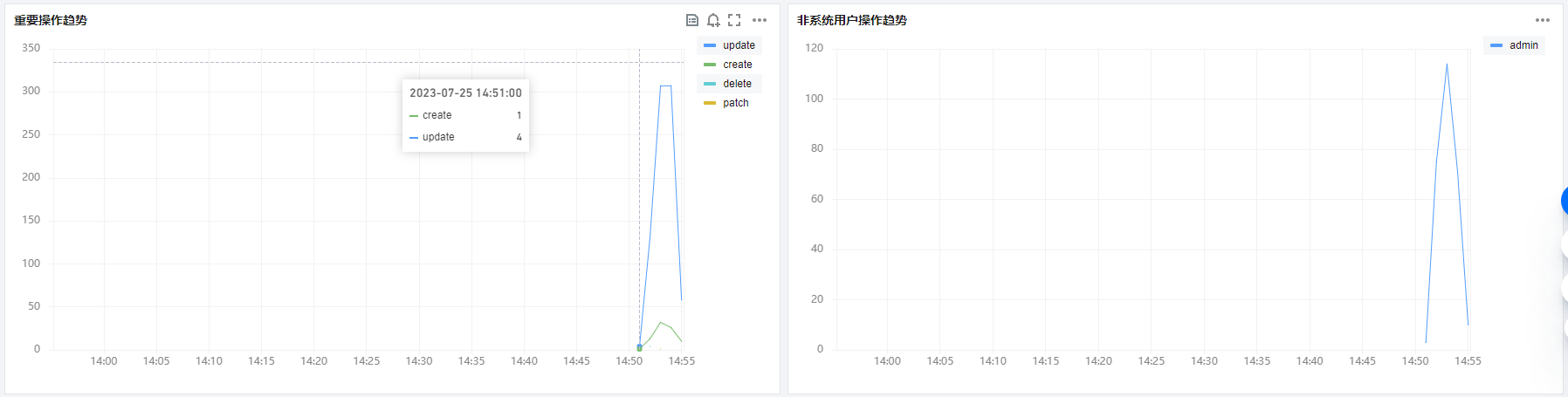The width and height of the screenshot is (1568, 397).
Task: Click the tooltip timestamp 2023-07-25 14:51:00
Action: click(465, 92)
